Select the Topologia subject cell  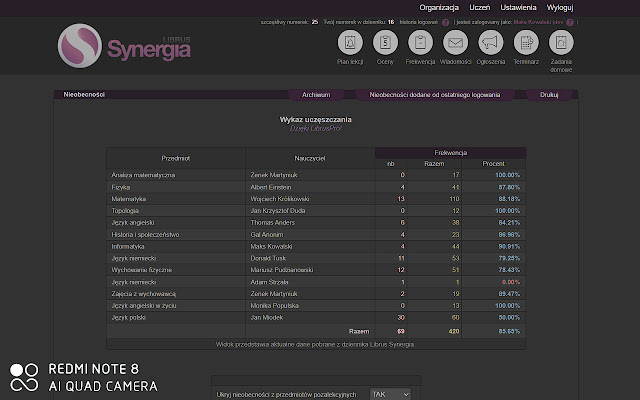coord(176,211)
